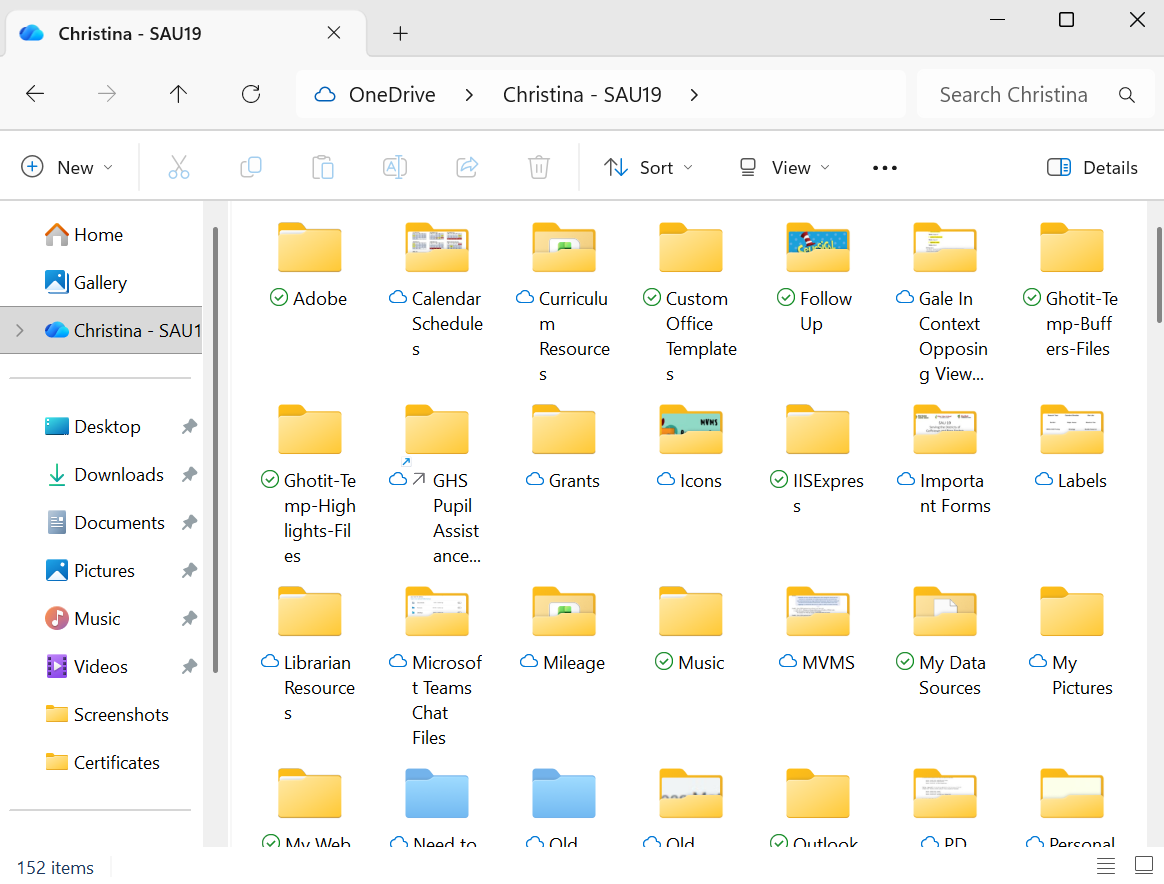
Task: Click the Delete trash can icon
Action: click(x=539, y=167)
